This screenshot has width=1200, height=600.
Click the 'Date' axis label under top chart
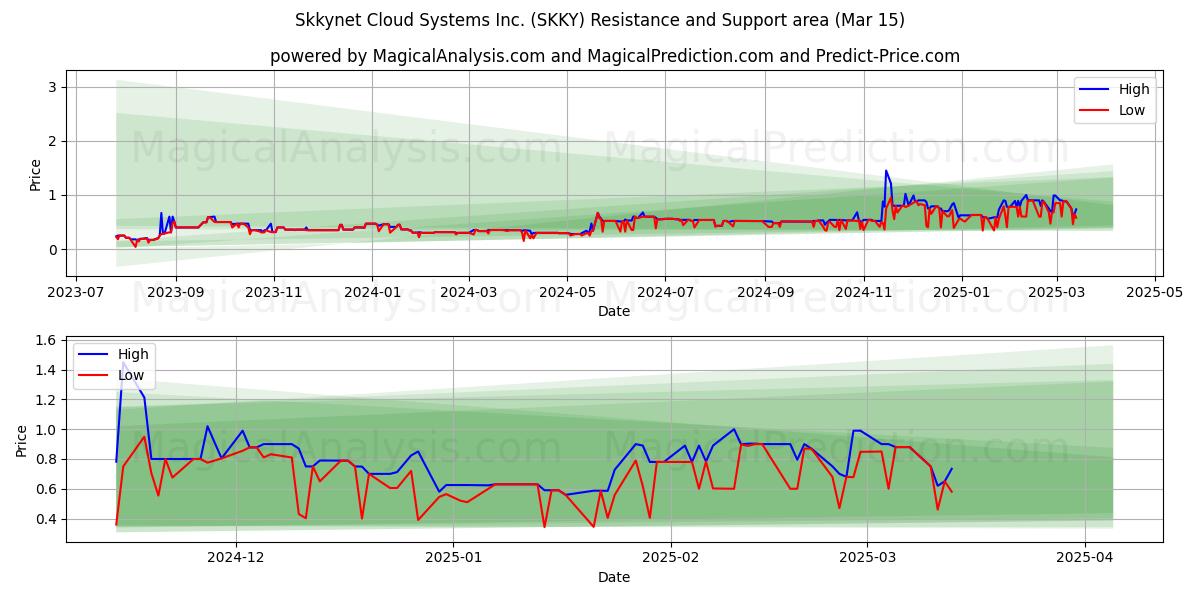[614, 312]
